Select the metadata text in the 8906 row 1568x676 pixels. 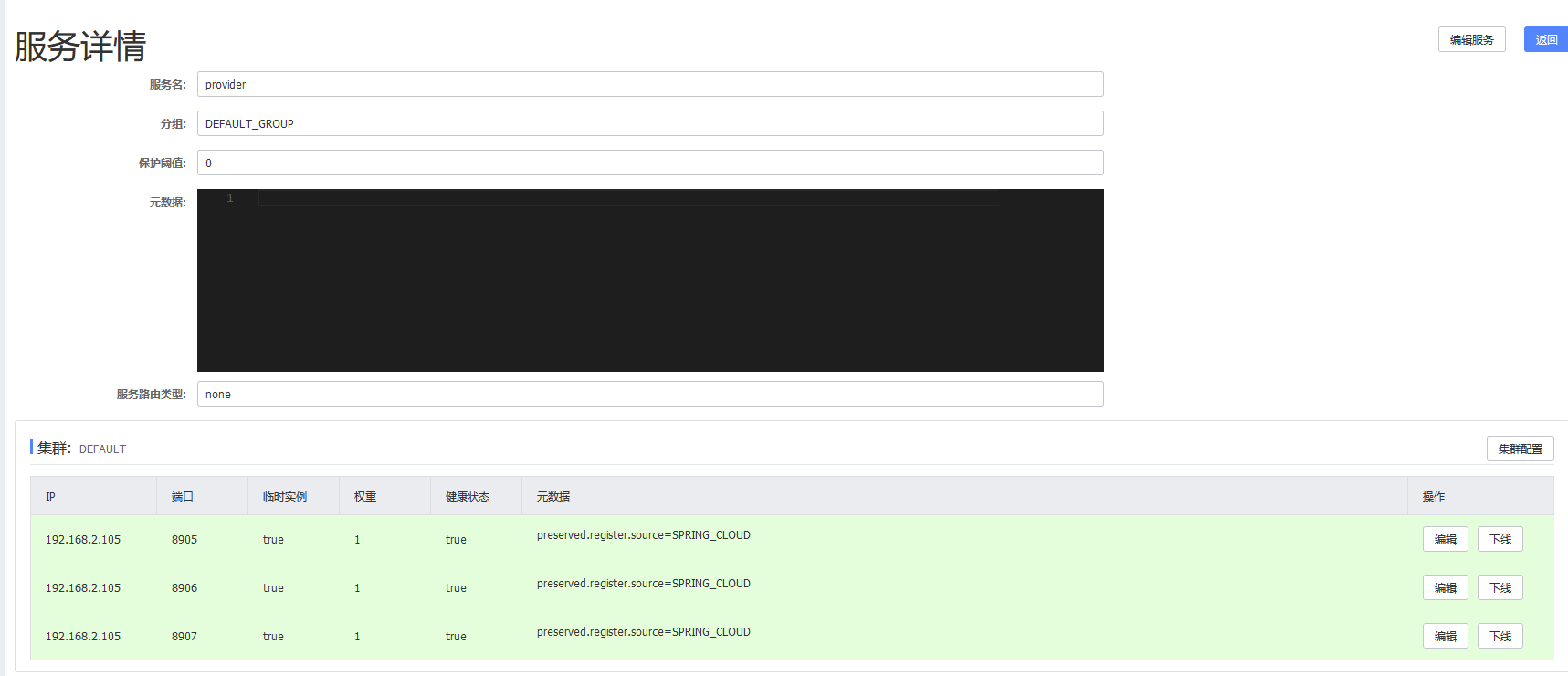643,584
